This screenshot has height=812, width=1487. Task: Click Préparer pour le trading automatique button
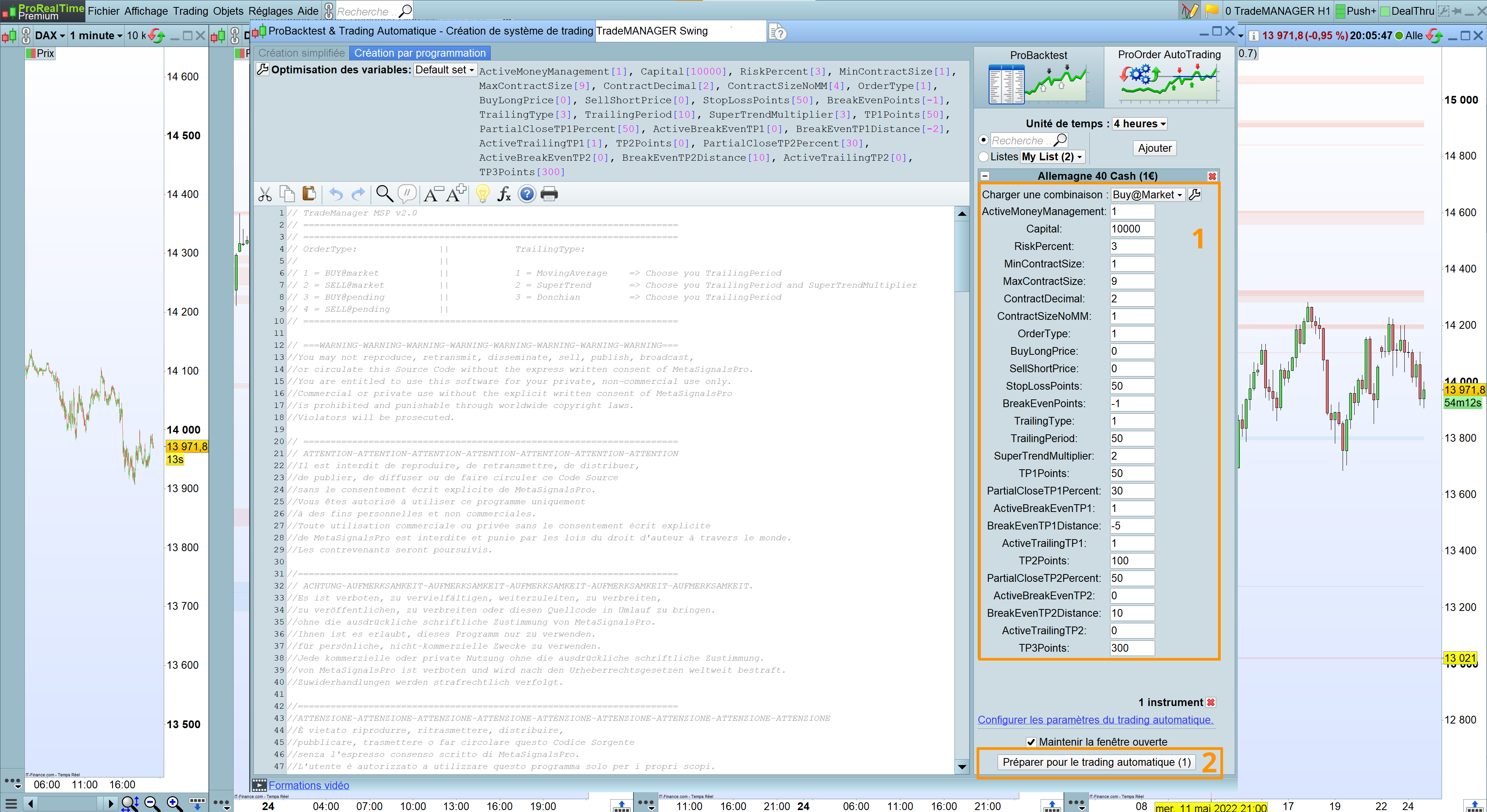(1096, 762)
